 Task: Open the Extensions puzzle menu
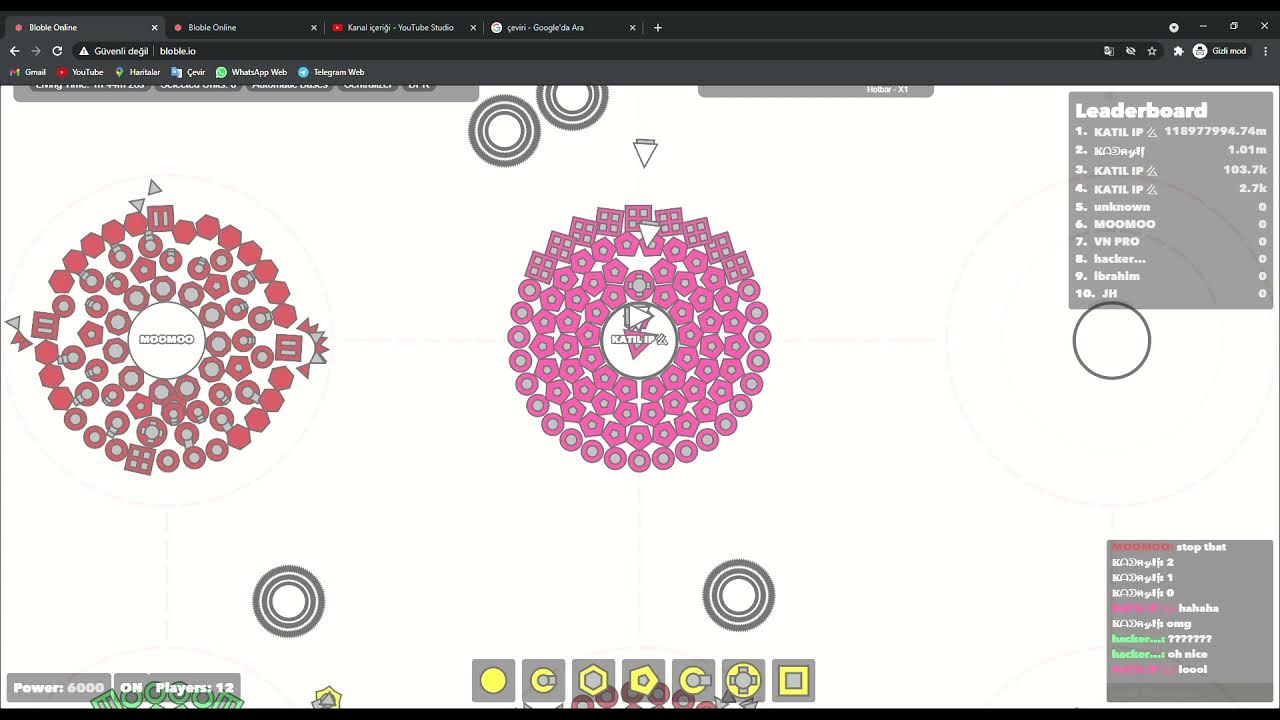[1178, 51]
